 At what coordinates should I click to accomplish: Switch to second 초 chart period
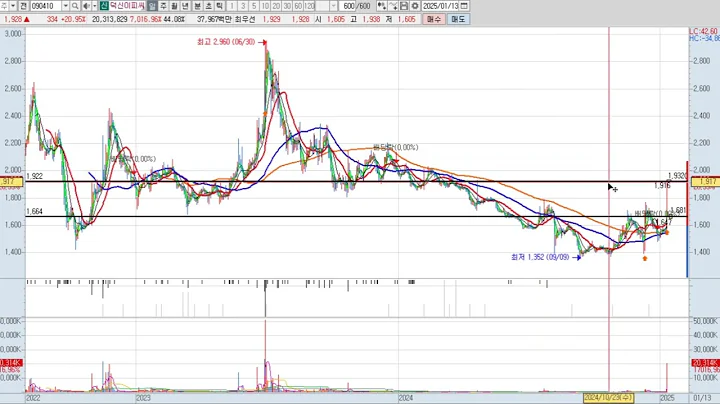[x=208, y=6]
